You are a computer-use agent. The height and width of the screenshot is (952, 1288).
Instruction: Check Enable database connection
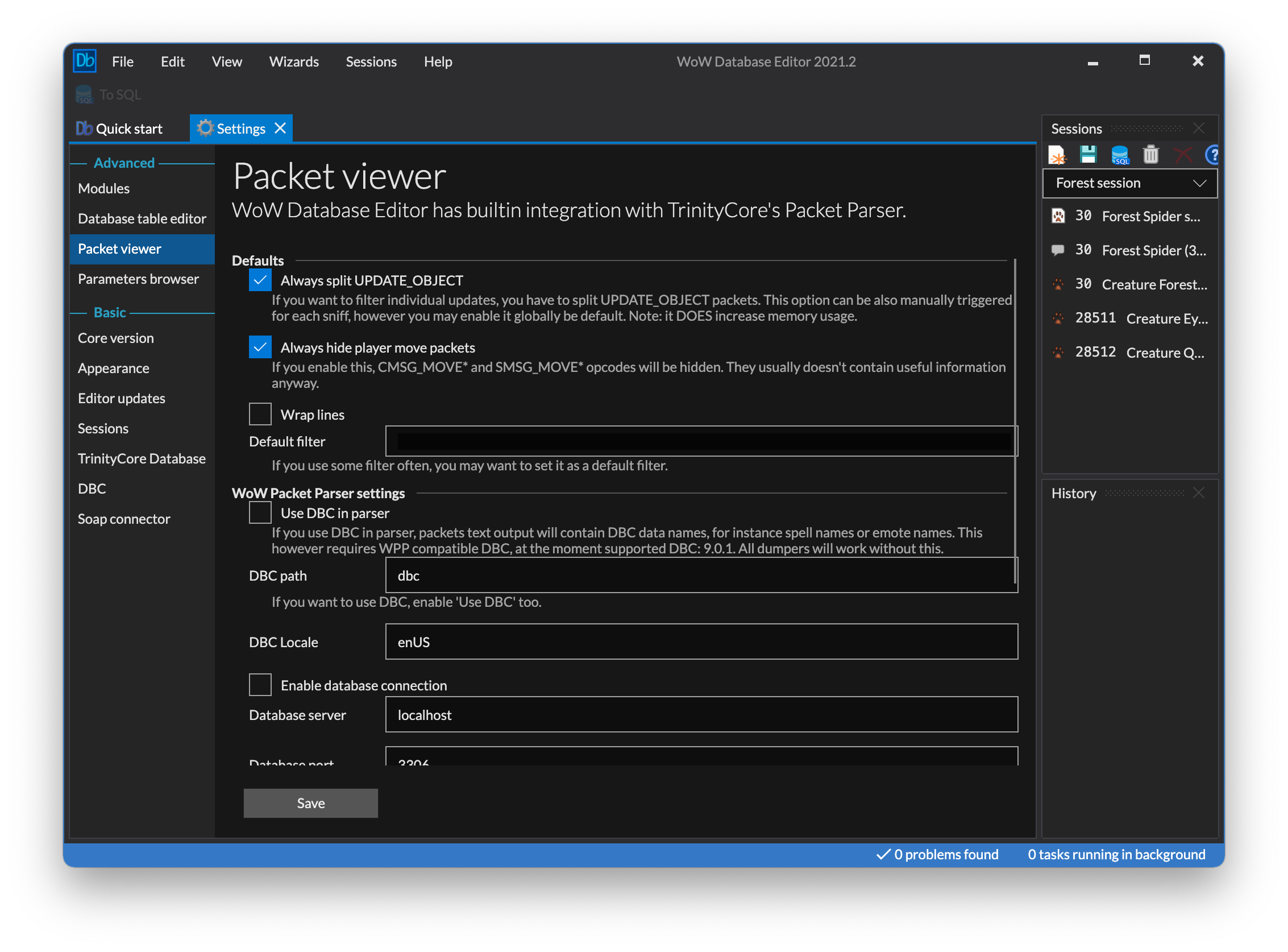pos(260,685)
